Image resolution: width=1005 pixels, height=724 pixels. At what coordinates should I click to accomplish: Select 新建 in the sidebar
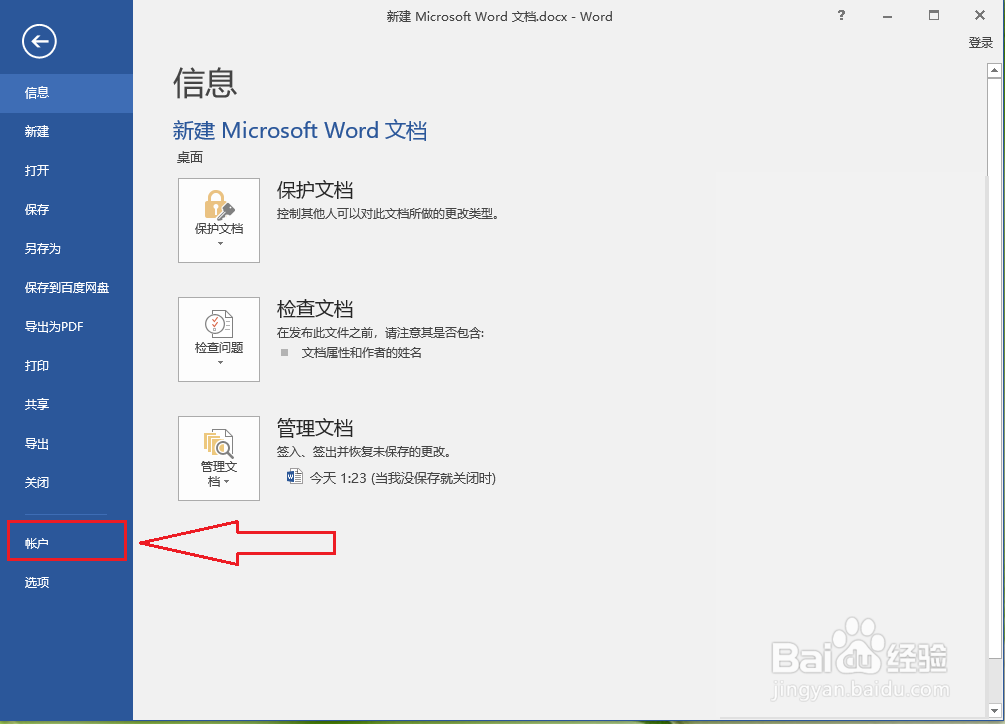tap(67, 132)
